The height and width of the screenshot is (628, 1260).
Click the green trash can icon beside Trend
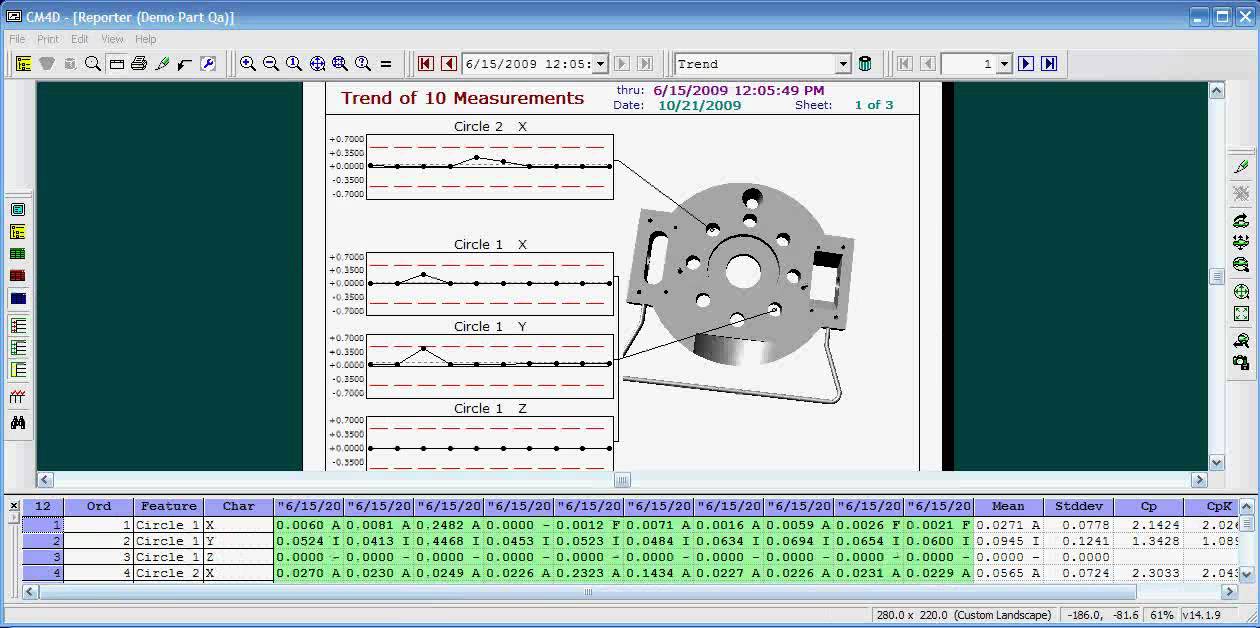pyautogui.click(x=865, y=64)
